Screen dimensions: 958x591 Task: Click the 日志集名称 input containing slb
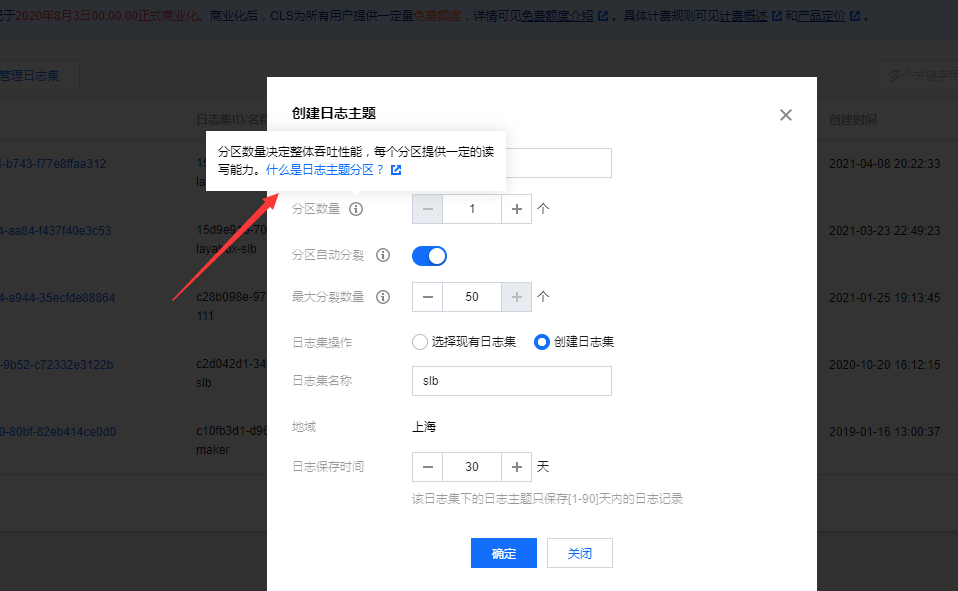[512, 381]
